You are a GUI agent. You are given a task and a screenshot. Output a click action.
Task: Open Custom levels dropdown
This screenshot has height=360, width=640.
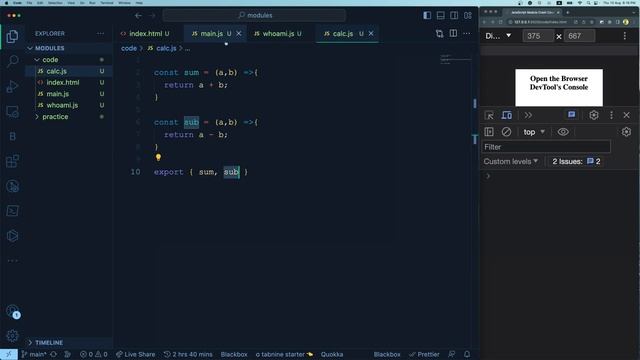[511, 162]
